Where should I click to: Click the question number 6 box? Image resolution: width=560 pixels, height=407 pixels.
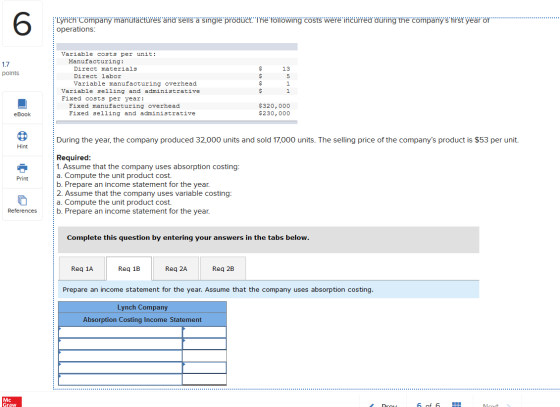click(22, 24)
